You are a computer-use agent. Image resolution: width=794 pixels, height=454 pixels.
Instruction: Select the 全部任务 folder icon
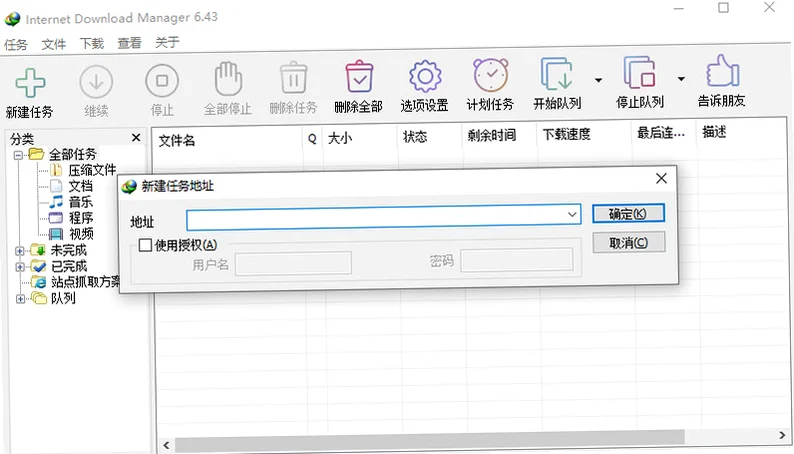coord(36,154)
